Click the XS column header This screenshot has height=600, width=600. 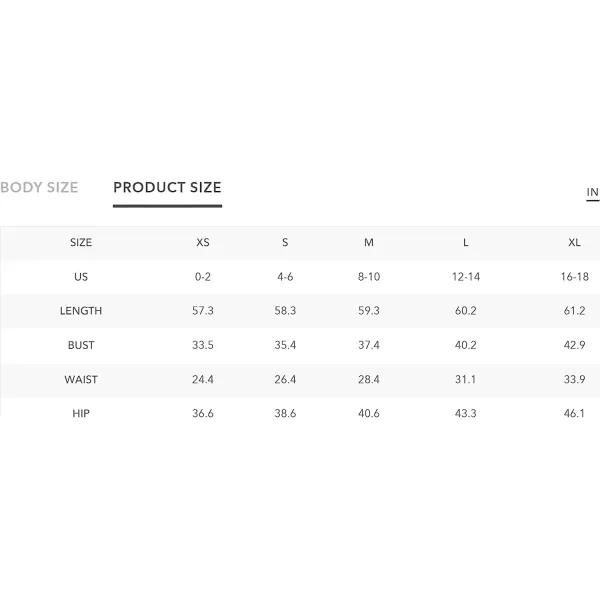(203, 243)
